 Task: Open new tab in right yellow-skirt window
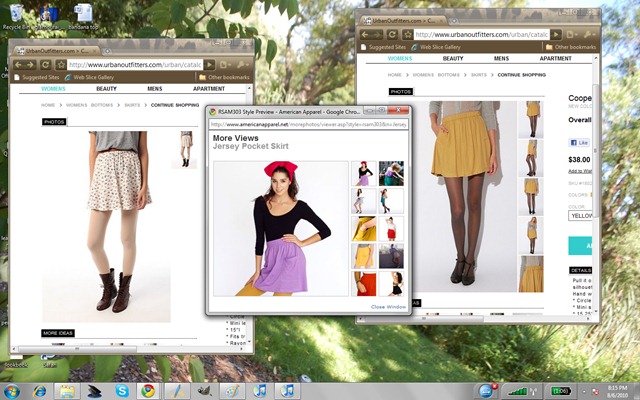pyautogui.click(x=454, y=21)
